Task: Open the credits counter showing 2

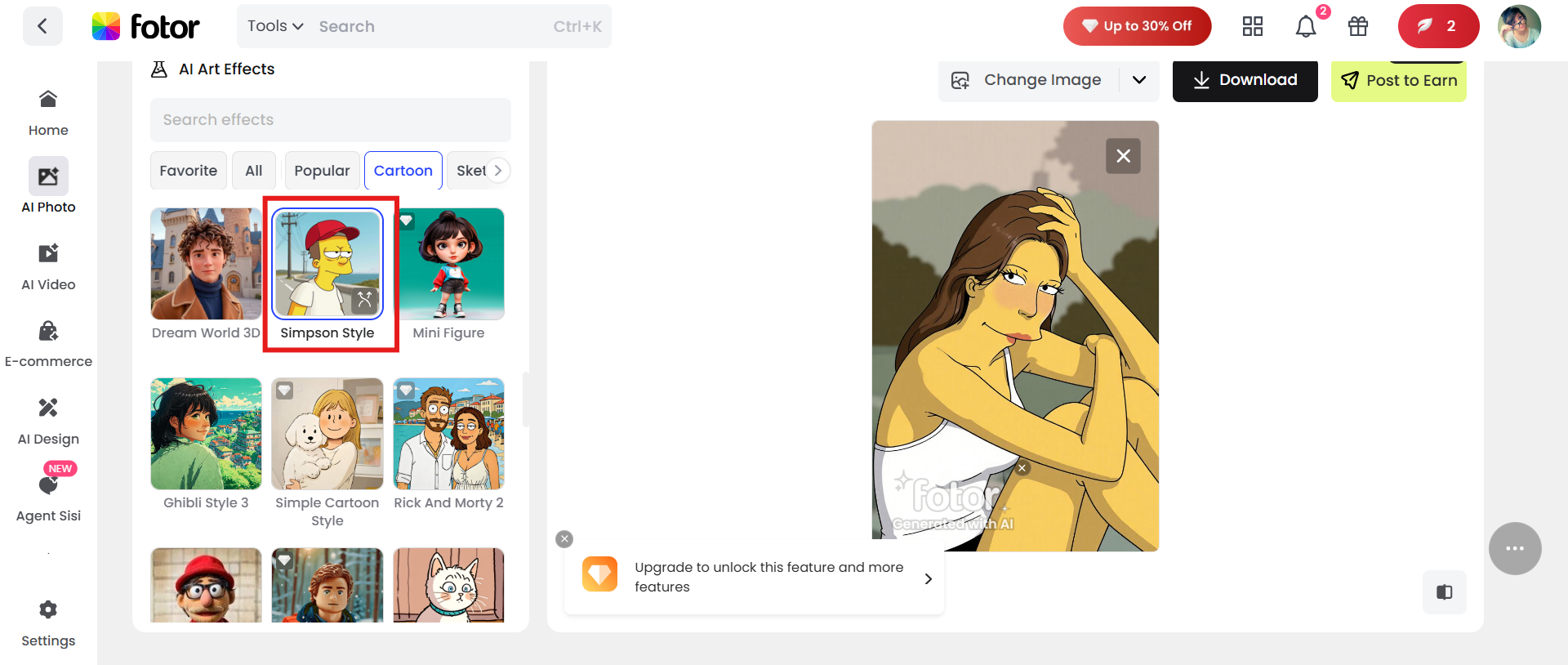Action: click(1438, 26)
